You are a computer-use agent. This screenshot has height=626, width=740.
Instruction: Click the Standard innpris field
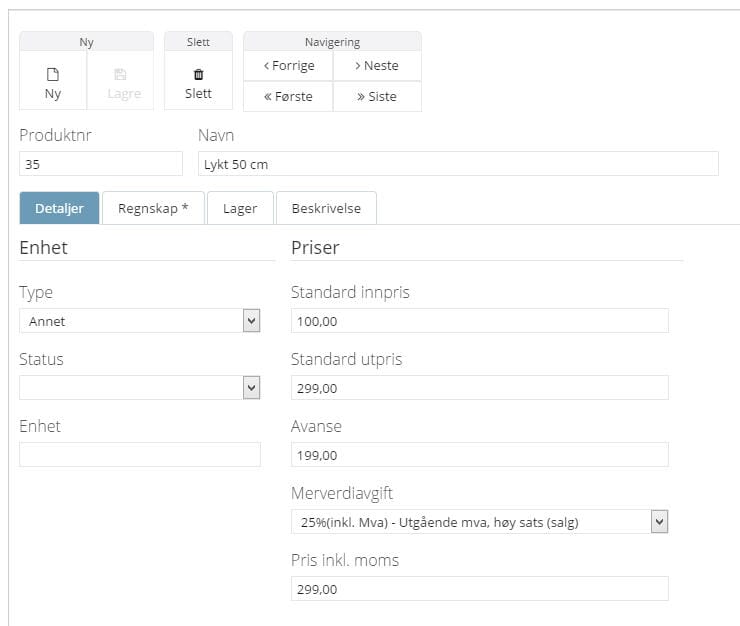pos(479,321)
